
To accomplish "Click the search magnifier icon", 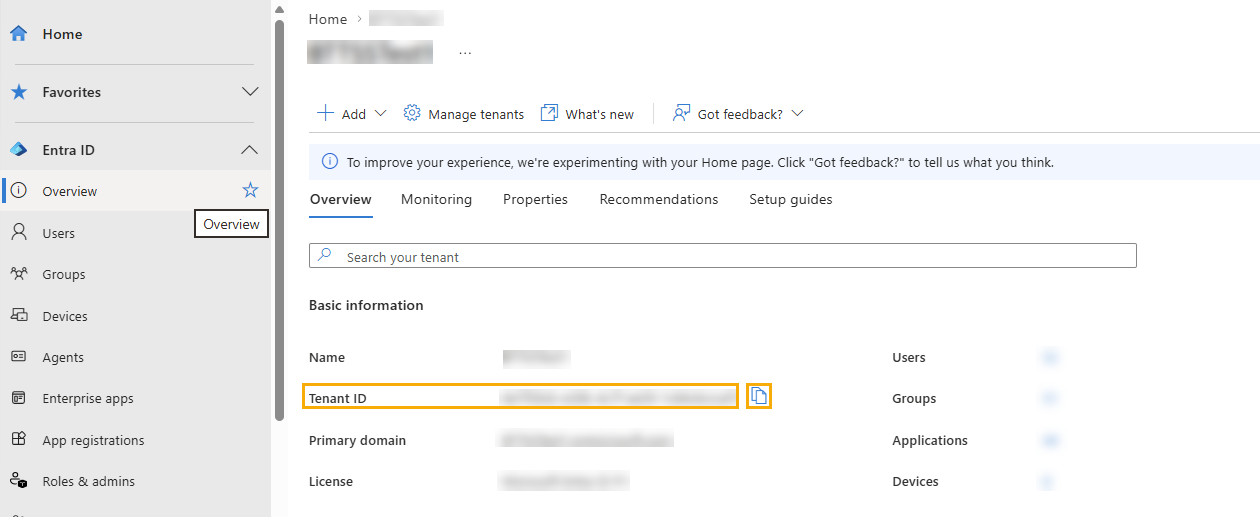I will 325,256.
